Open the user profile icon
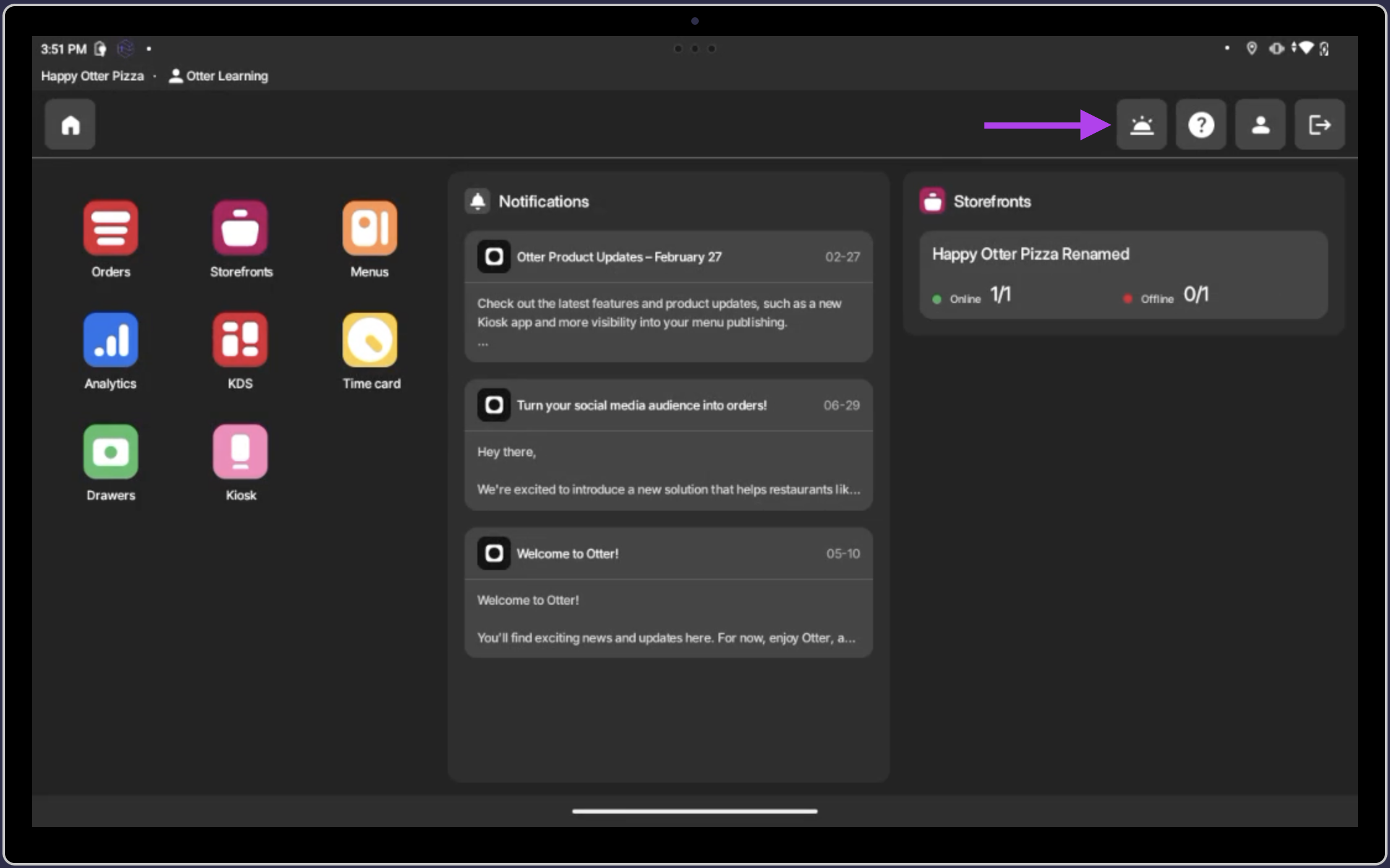 point(1260,125)
